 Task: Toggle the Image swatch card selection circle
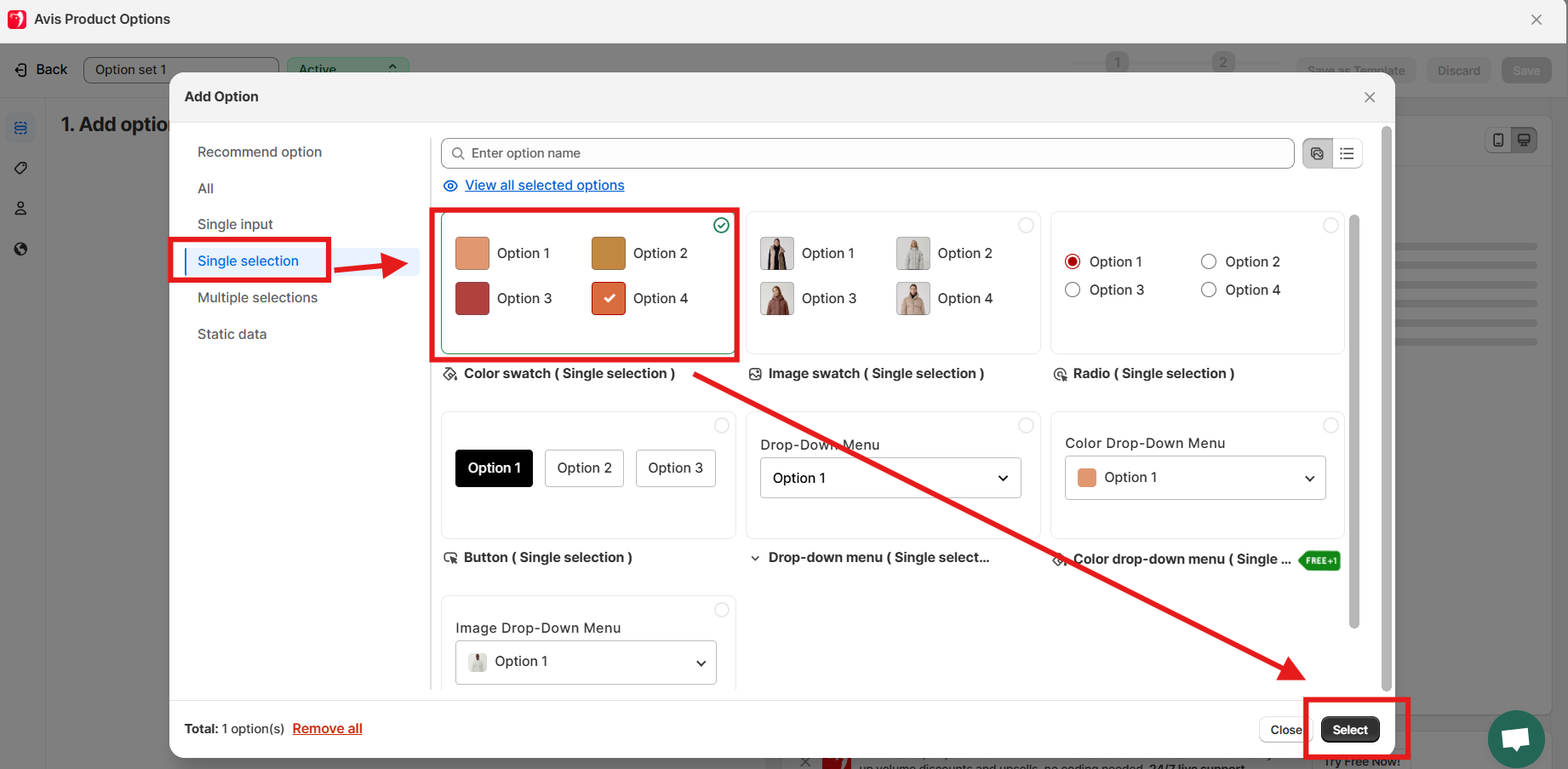coord(1026,226)
